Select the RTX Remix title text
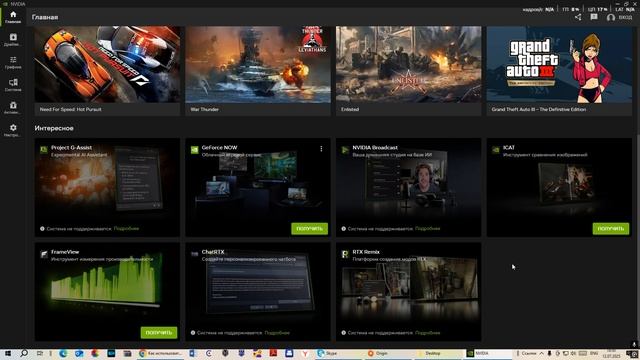 coord(366,252)
